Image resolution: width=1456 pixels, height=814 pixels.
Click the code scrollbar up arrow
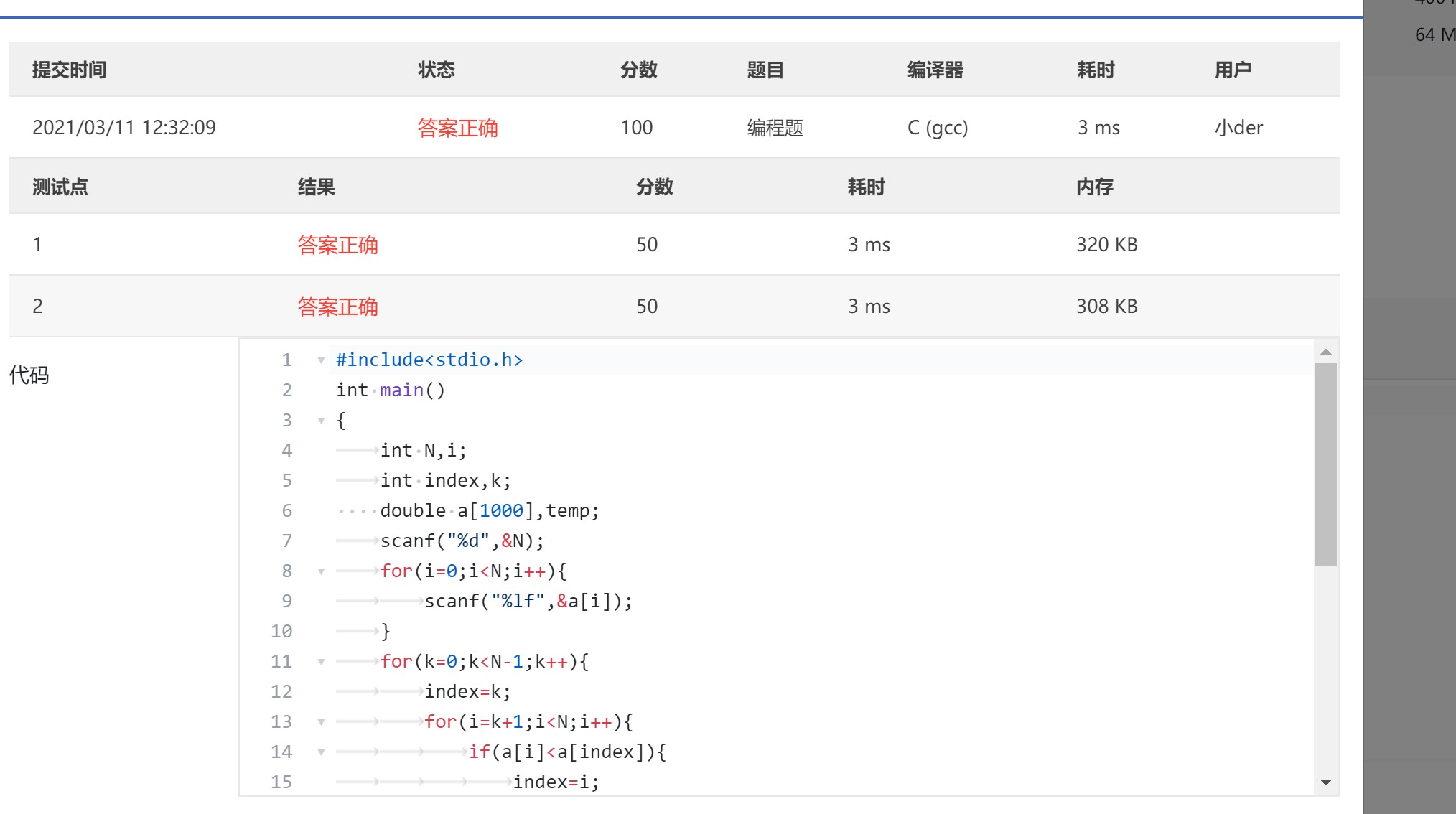point(1325,352)
